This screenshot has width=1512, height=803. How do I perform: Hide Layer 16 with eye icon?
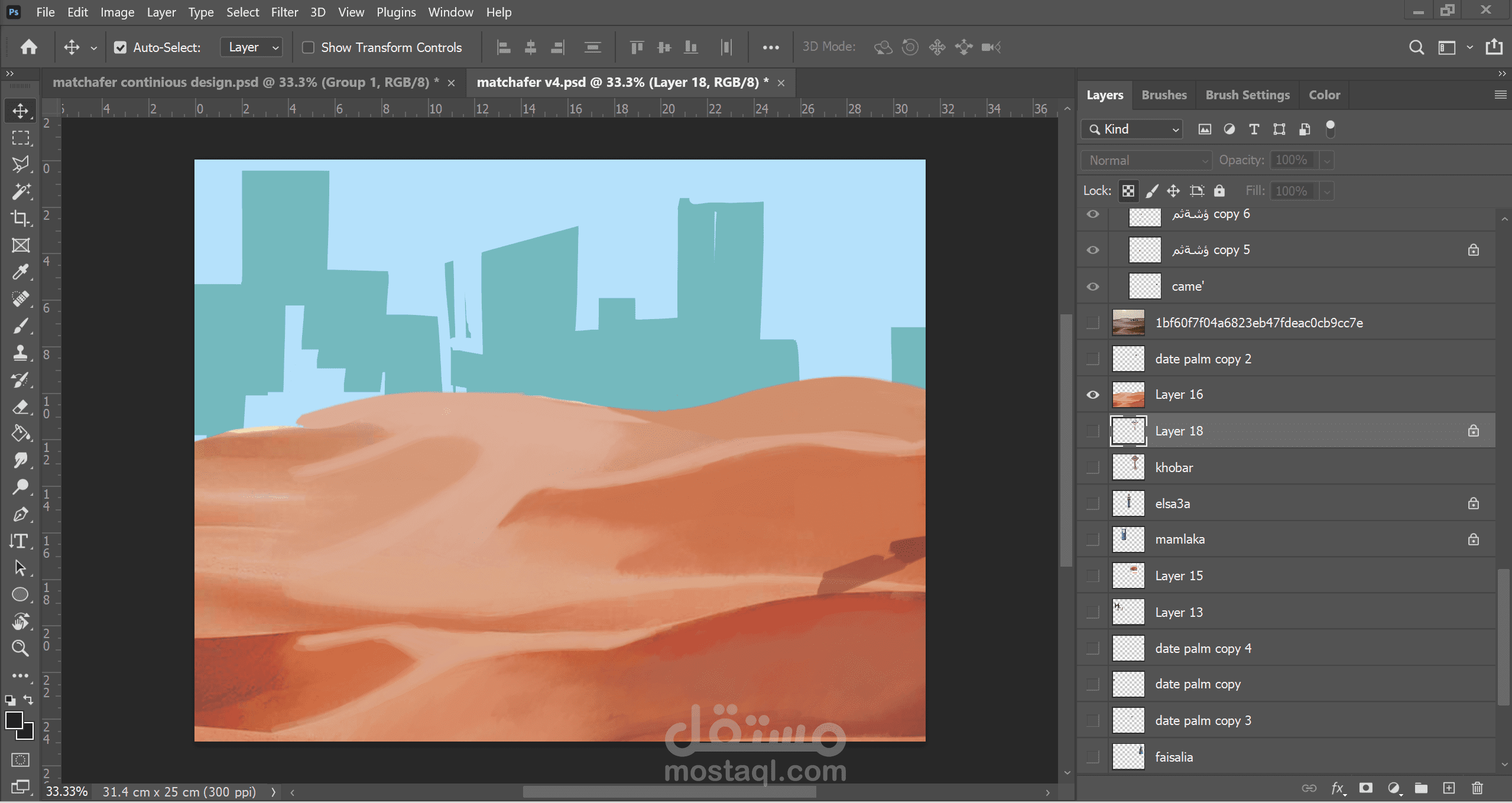1093,395
